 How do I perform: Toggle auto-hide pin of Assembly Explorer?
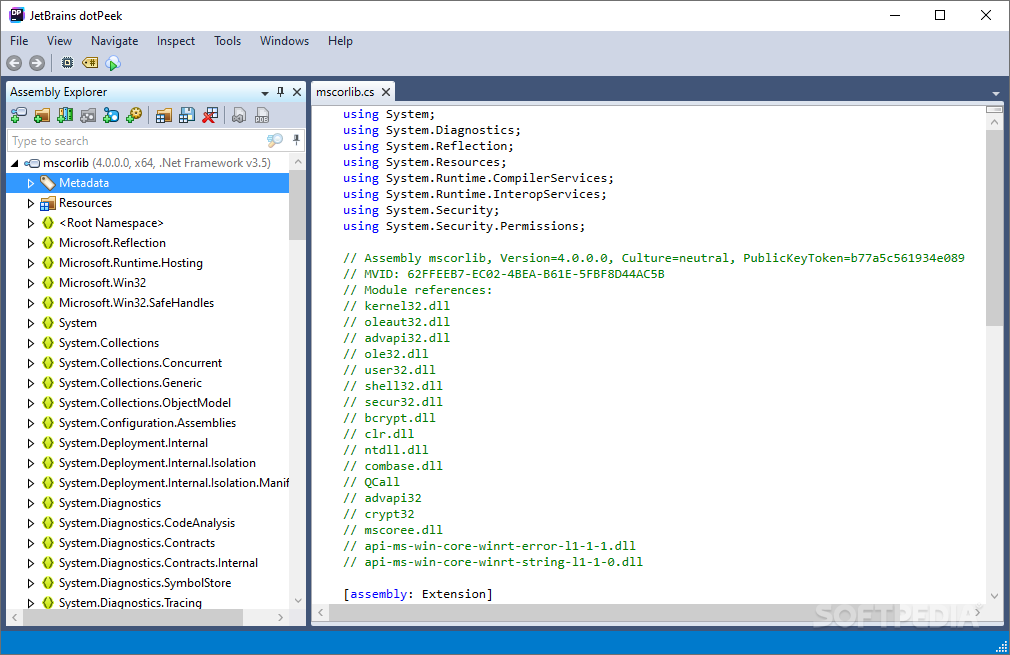(x=280, y=92)
